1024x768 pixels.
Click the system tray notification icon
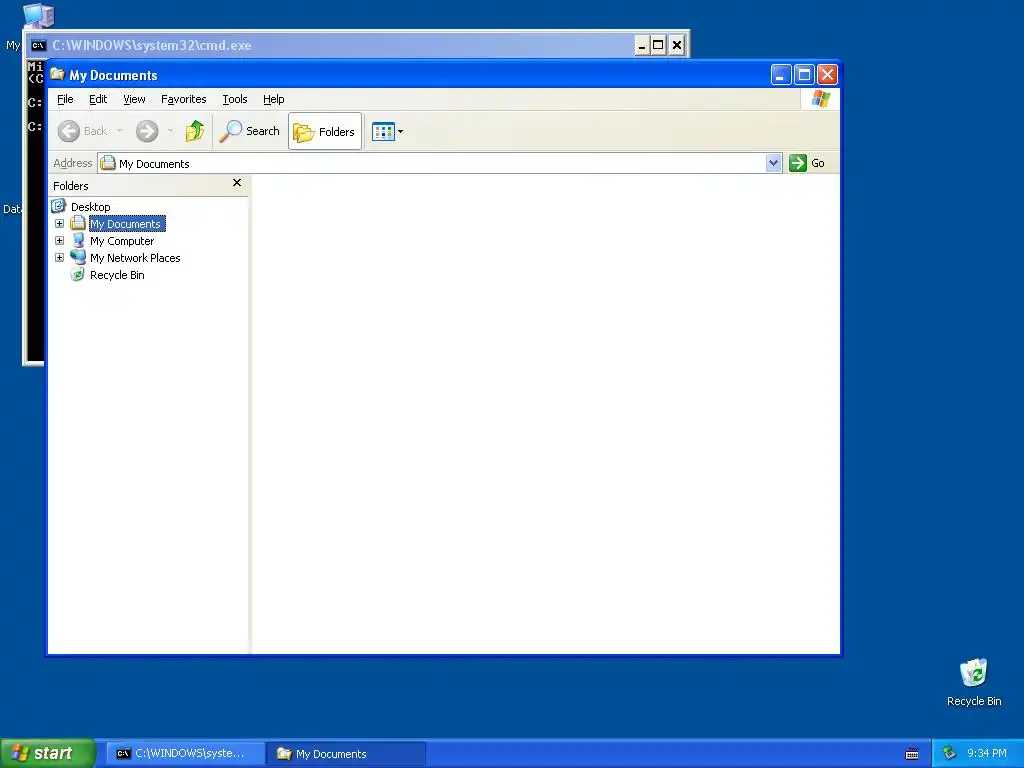pos(949,754)
